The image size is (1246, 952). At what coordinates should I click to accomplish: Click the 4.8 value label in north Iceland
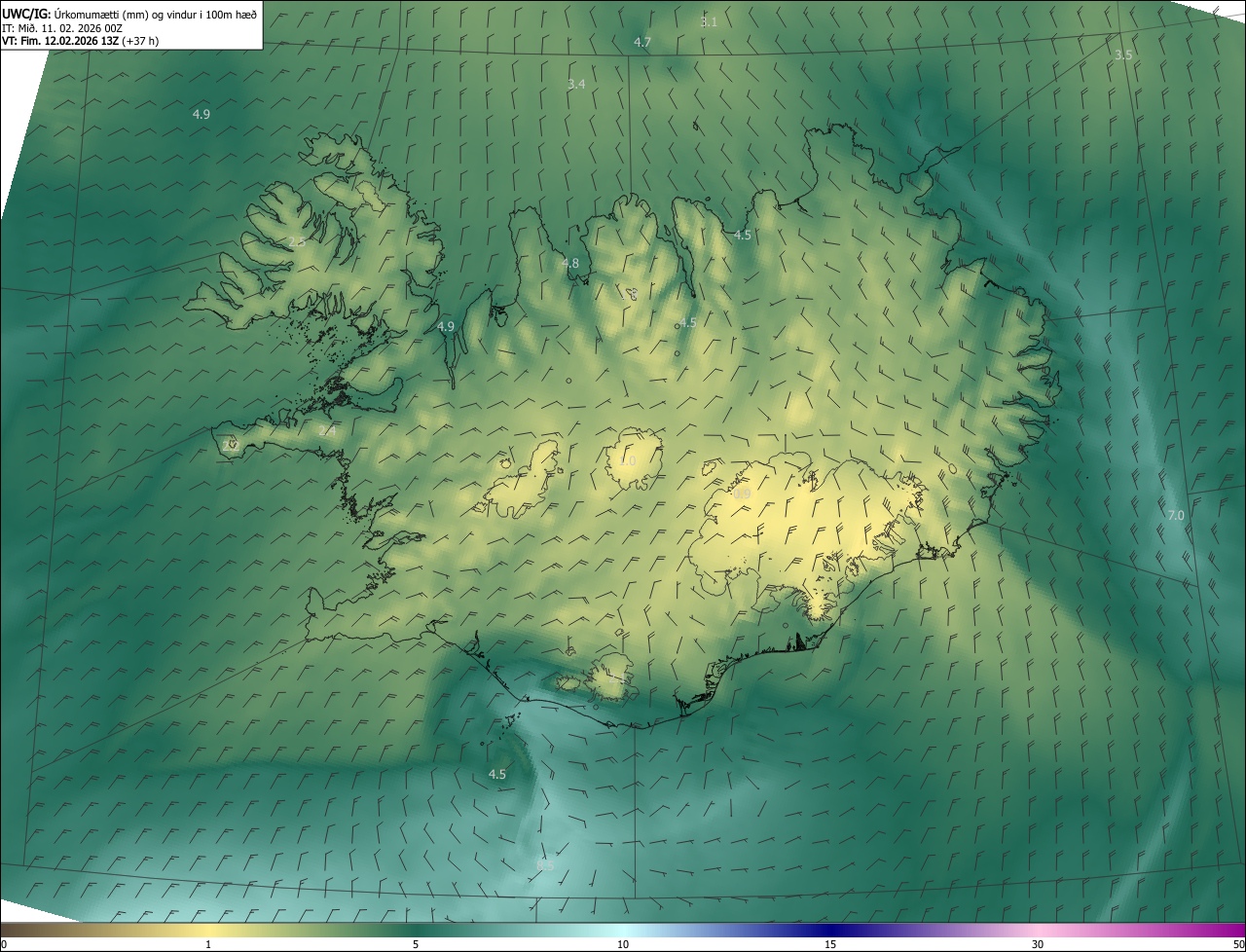tap(570, 264)
